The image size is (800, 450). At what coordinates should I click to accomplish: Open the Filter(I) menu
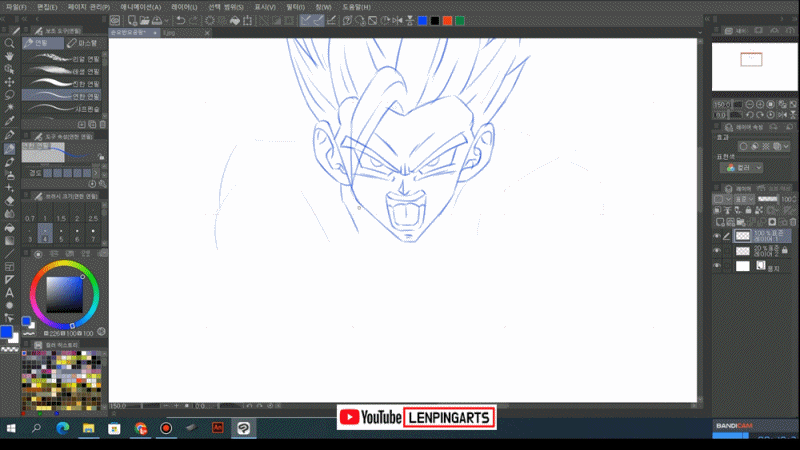[x=295, y=7]
